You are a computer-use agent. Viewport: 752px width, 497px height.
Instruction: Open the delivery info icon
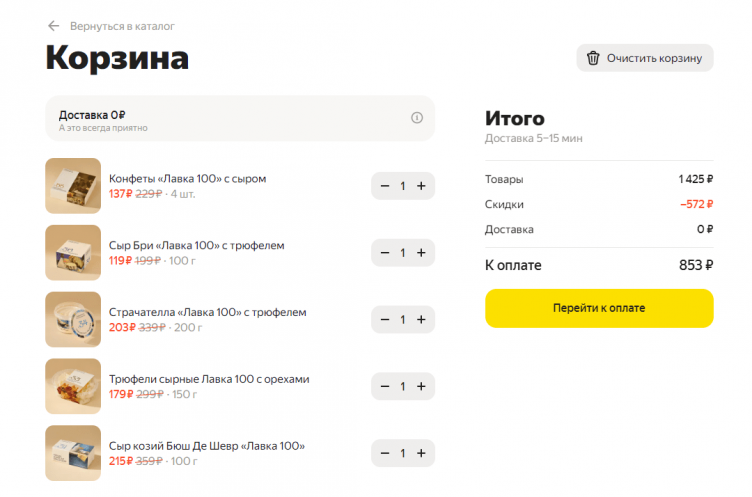point(417,118)
